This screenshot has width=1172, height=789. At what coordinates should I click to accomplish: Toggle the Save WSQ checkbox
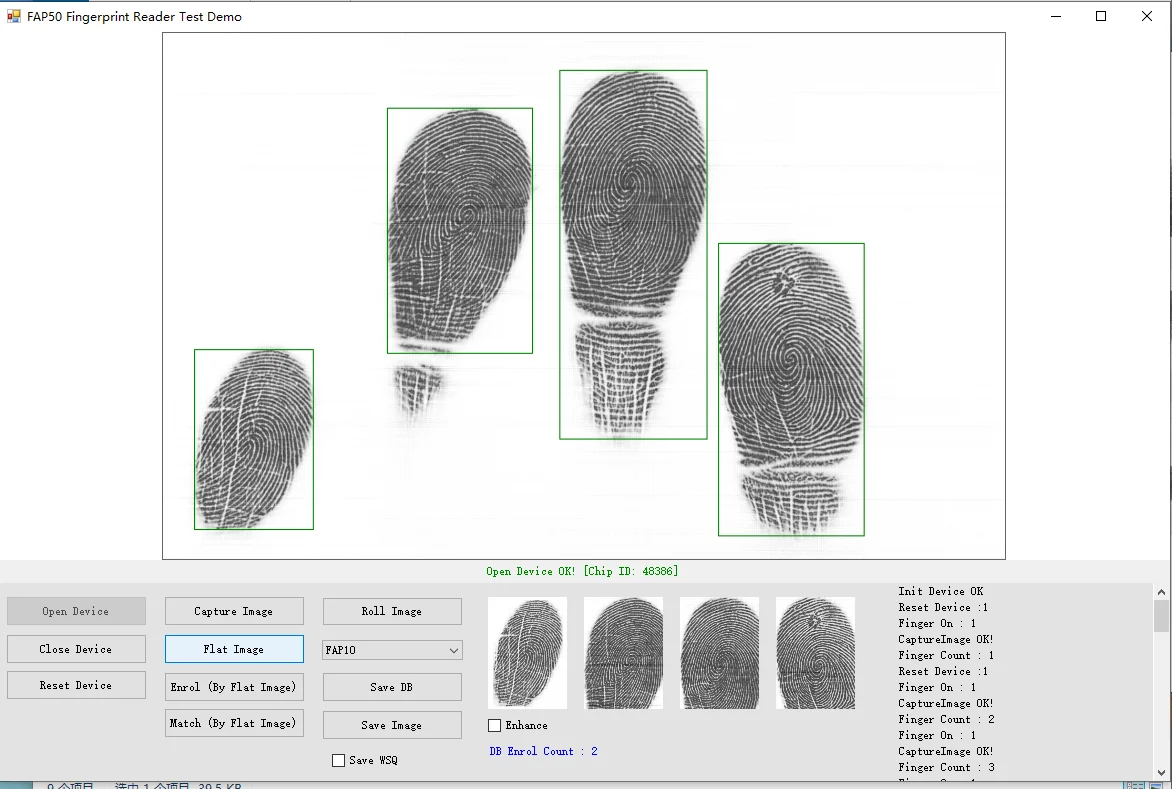(x=339, y=760)
